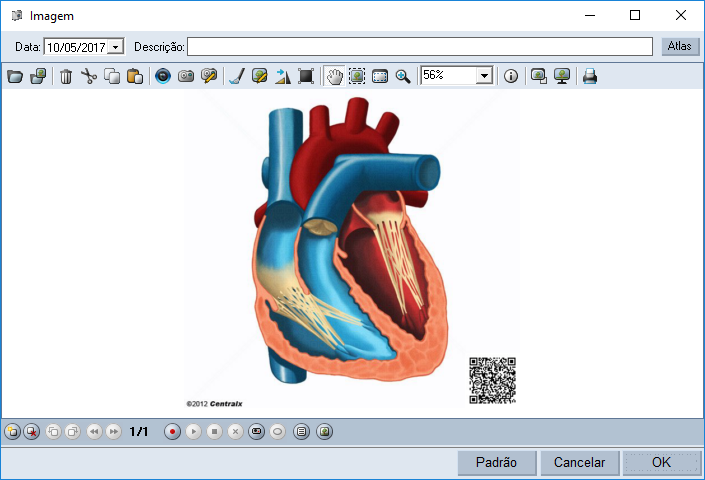Click the Descrição text field

[x=420, y=47]
